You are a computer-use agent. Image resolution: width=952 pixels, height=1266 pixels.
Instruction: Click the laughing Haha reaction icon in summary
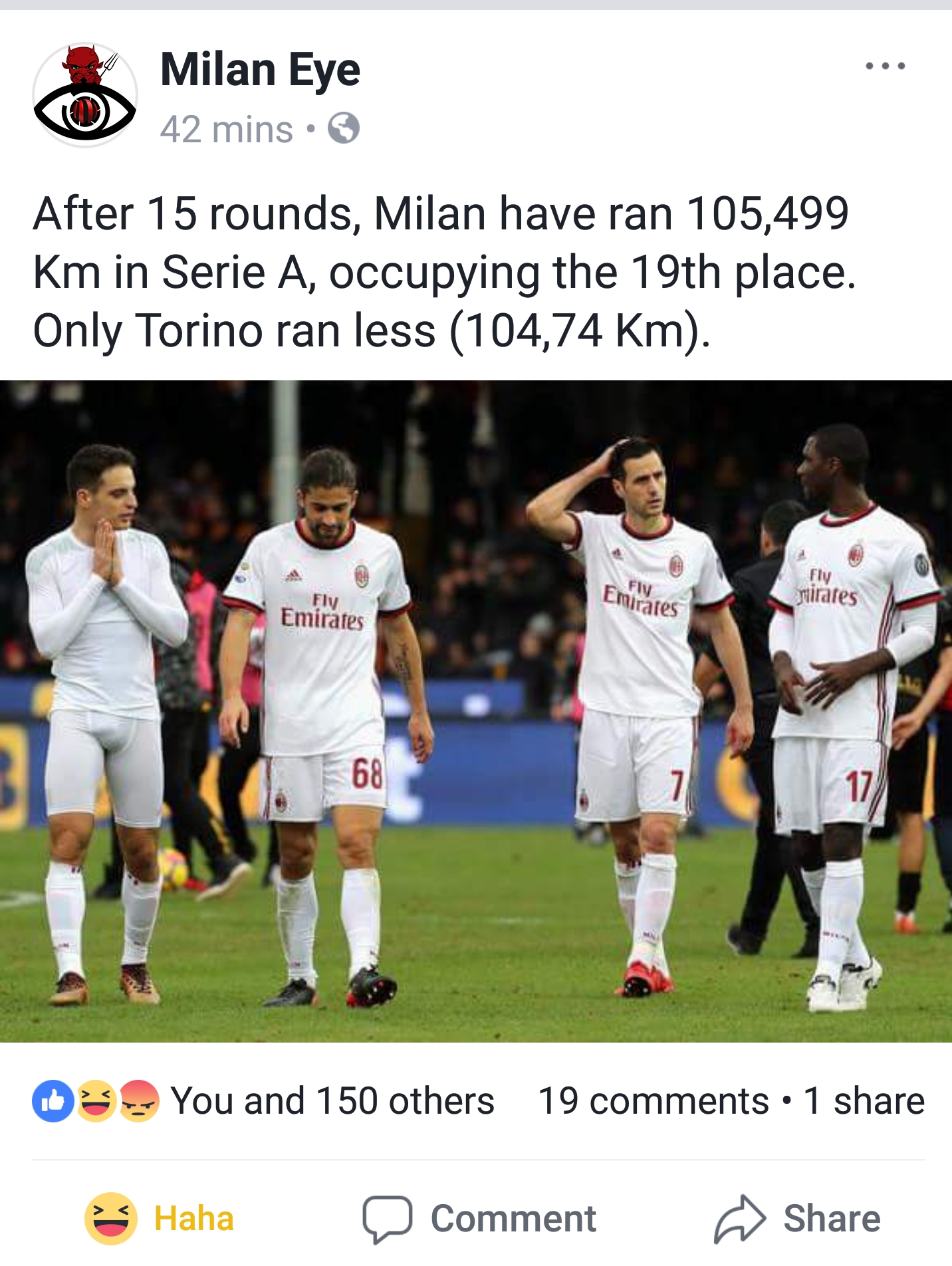[x=96, y=1101]
